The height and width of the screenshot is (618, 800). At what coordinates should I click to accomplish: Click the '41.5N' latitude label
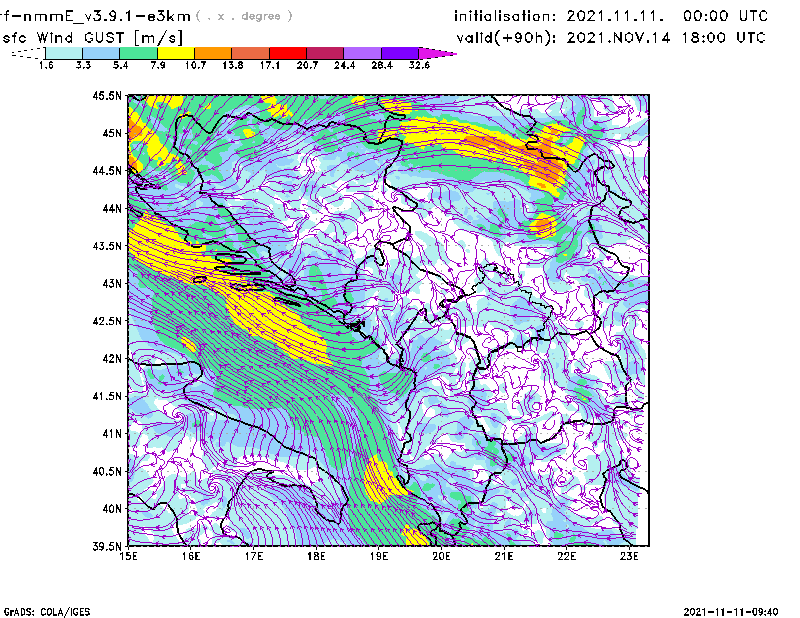point(107,396)
